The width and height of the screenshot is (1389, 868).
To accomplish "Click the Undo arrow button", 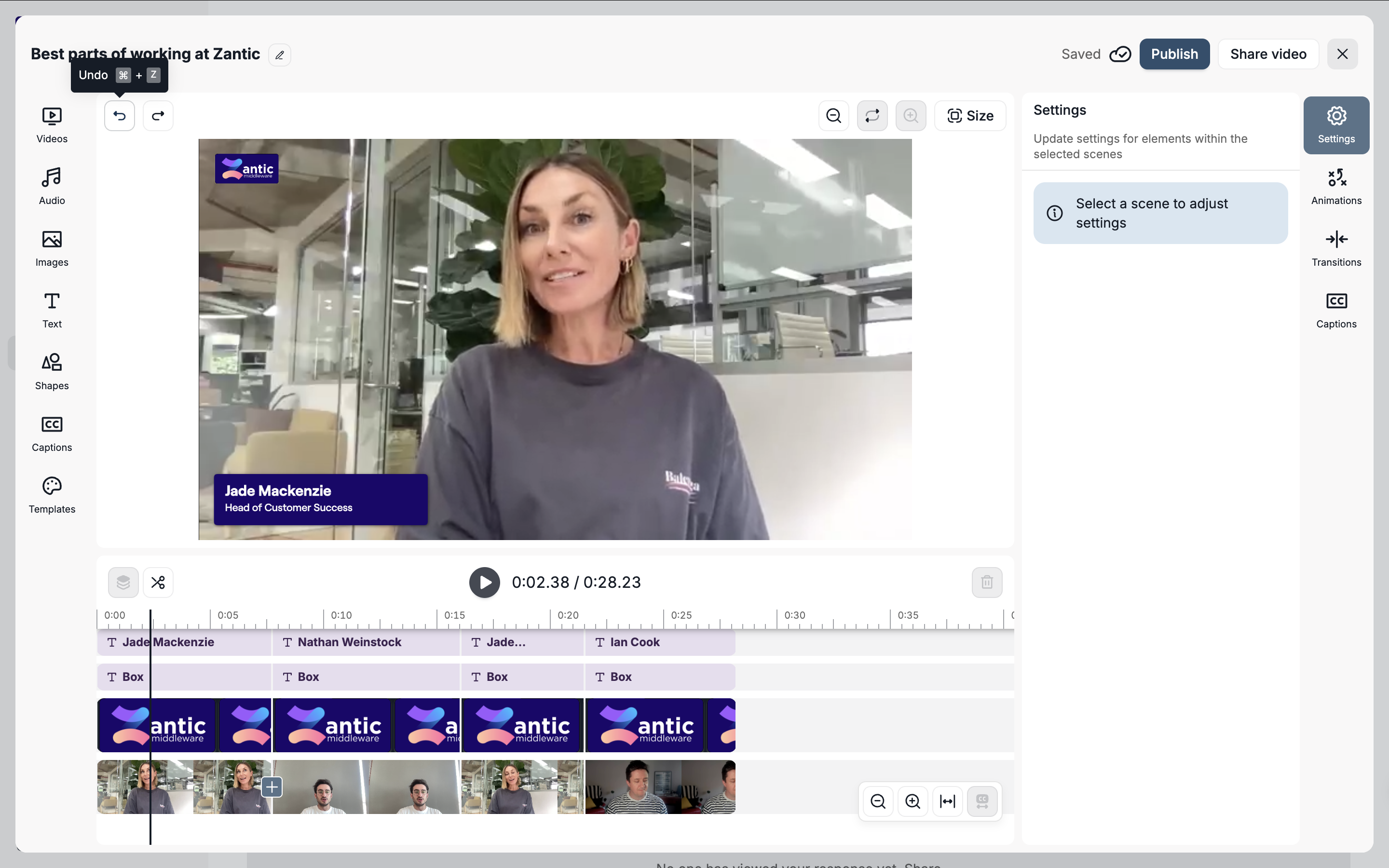I will [120, 116].
